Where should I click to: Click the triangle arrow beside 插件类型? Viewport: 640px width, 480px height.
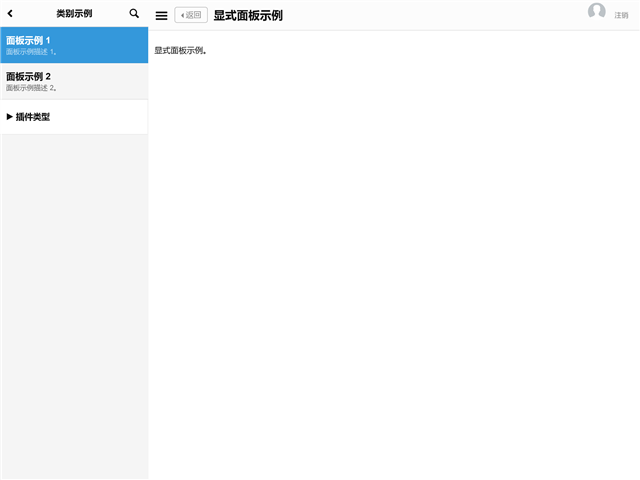coord(10,117)
